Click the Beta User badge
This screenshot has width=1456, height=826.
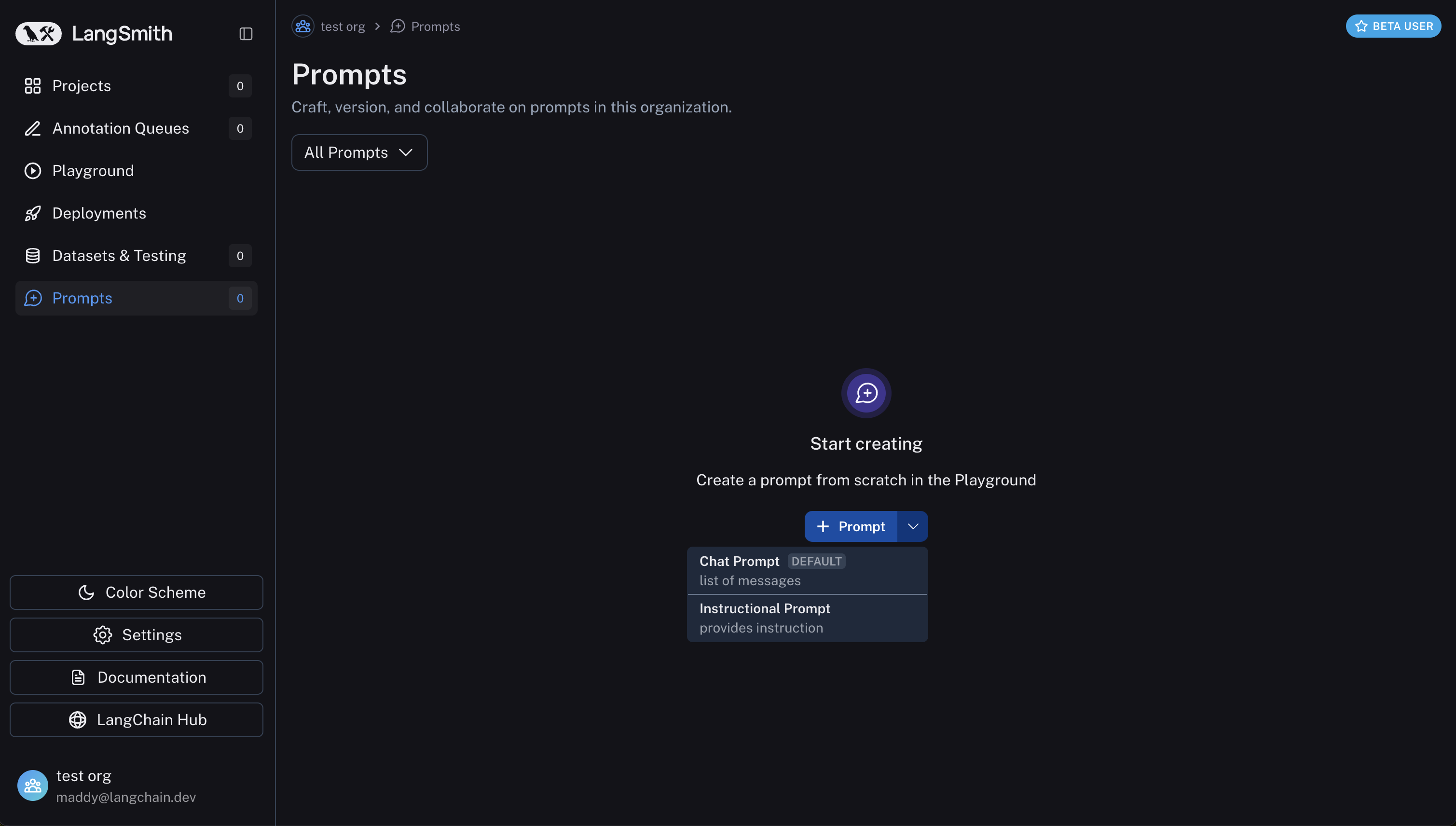click(x=1393, y=26)
